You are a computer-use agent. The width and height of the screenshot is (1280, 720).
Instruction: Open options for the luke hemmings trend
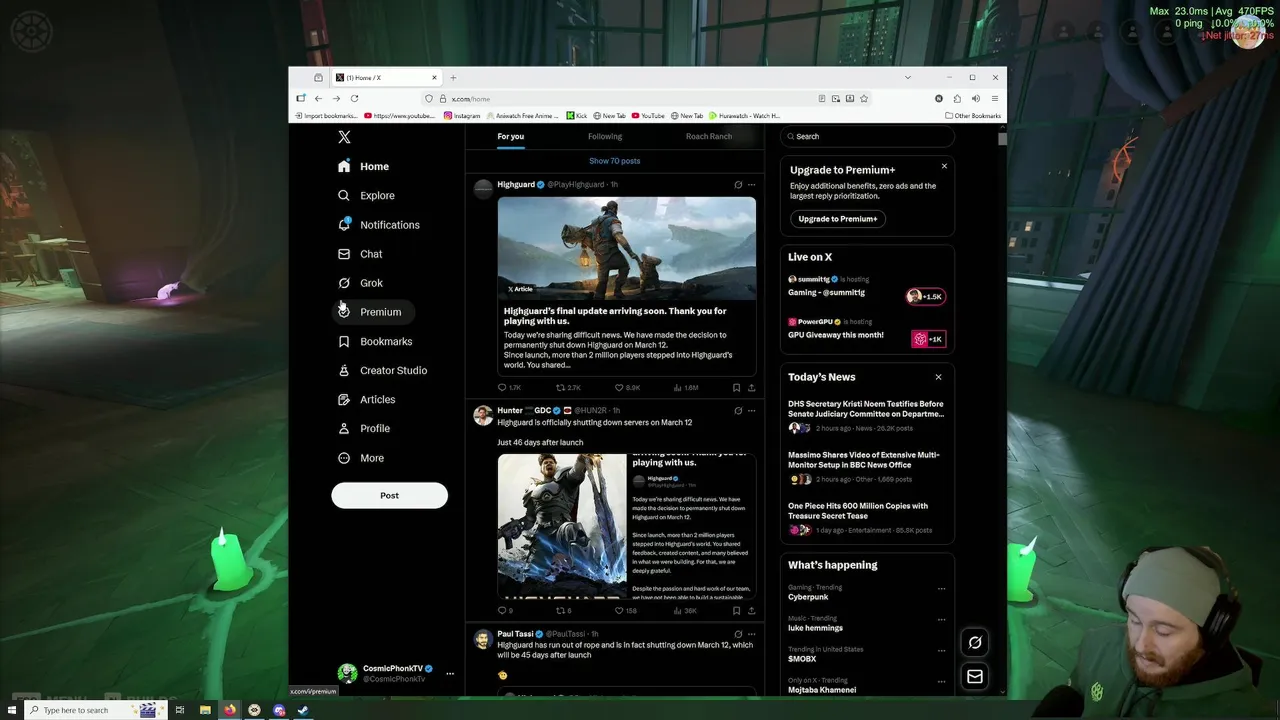click(941, 620)
